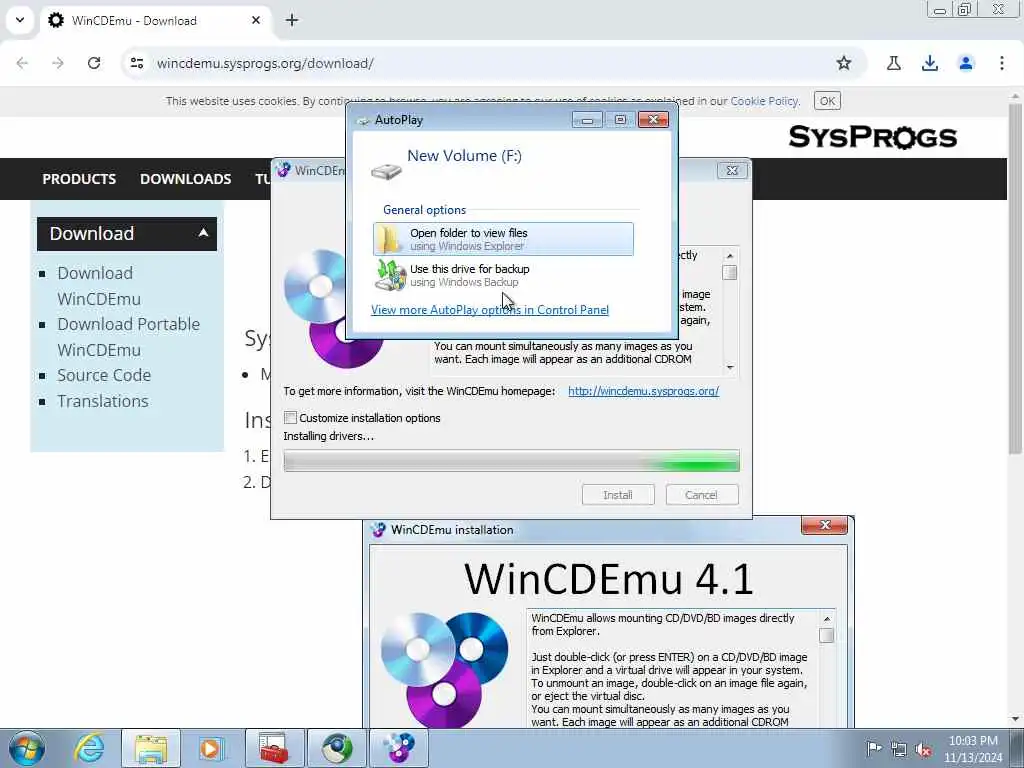
Task: Open the red toolbox taskbar icon
Action: click(274, 748)
